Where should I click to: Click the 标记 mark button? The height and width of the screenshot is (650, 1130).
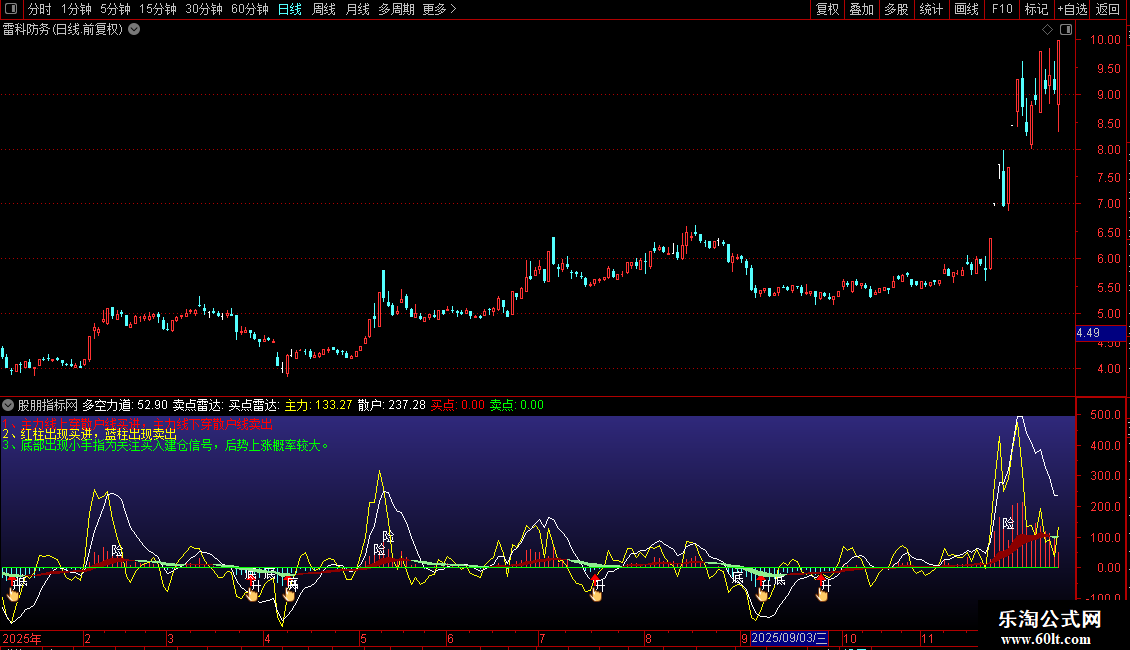click(1036, 9)
